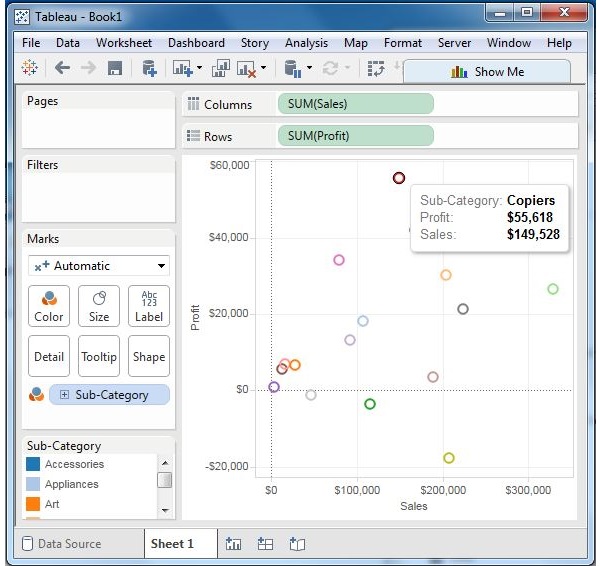The width and height of the screenshot is (600, 566).
Task: Expand the Sub-Category pill plus sign
Action: [x=65, y=395]
